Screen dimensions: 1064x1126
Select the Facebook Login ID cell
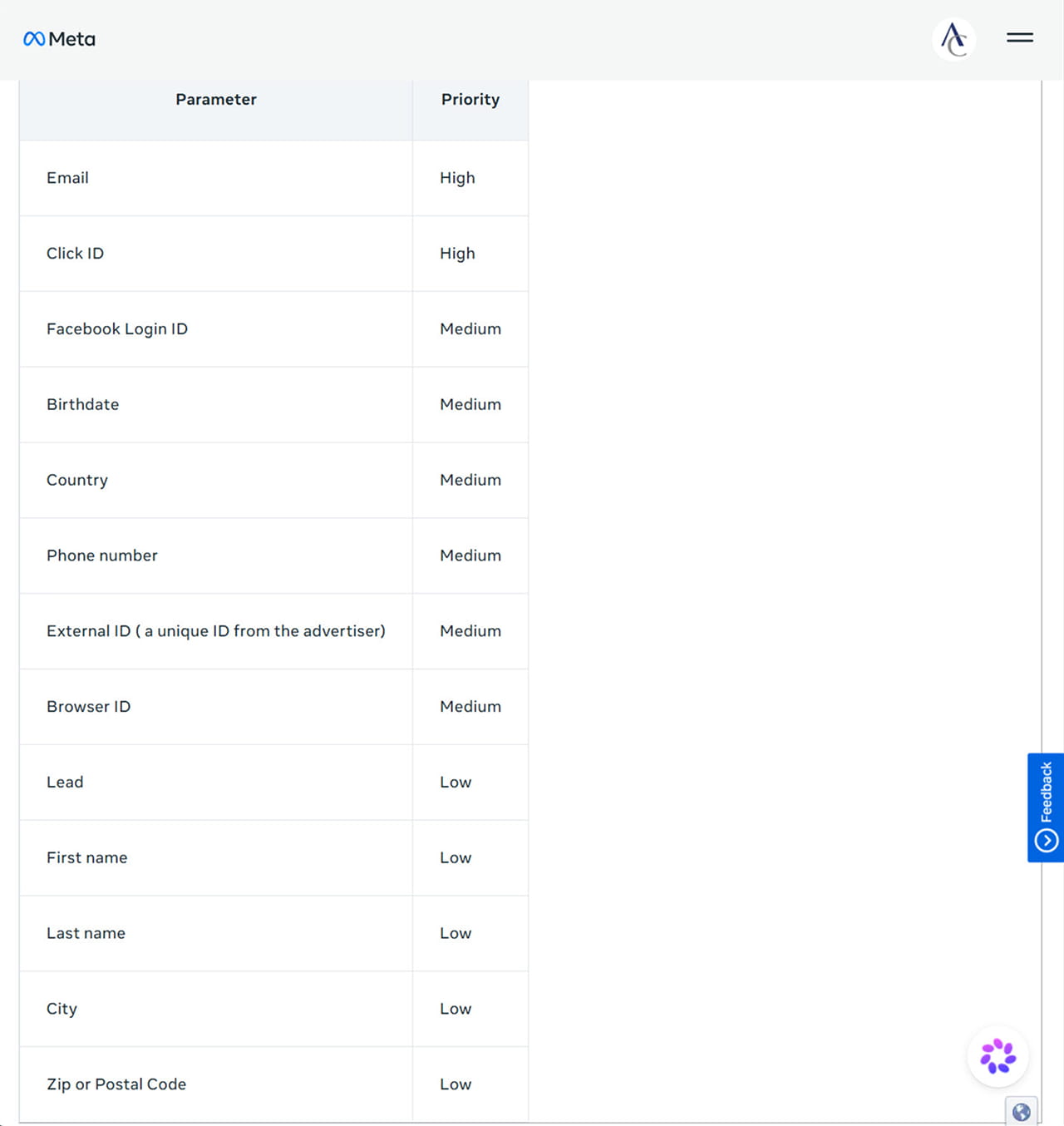(216, 329)
